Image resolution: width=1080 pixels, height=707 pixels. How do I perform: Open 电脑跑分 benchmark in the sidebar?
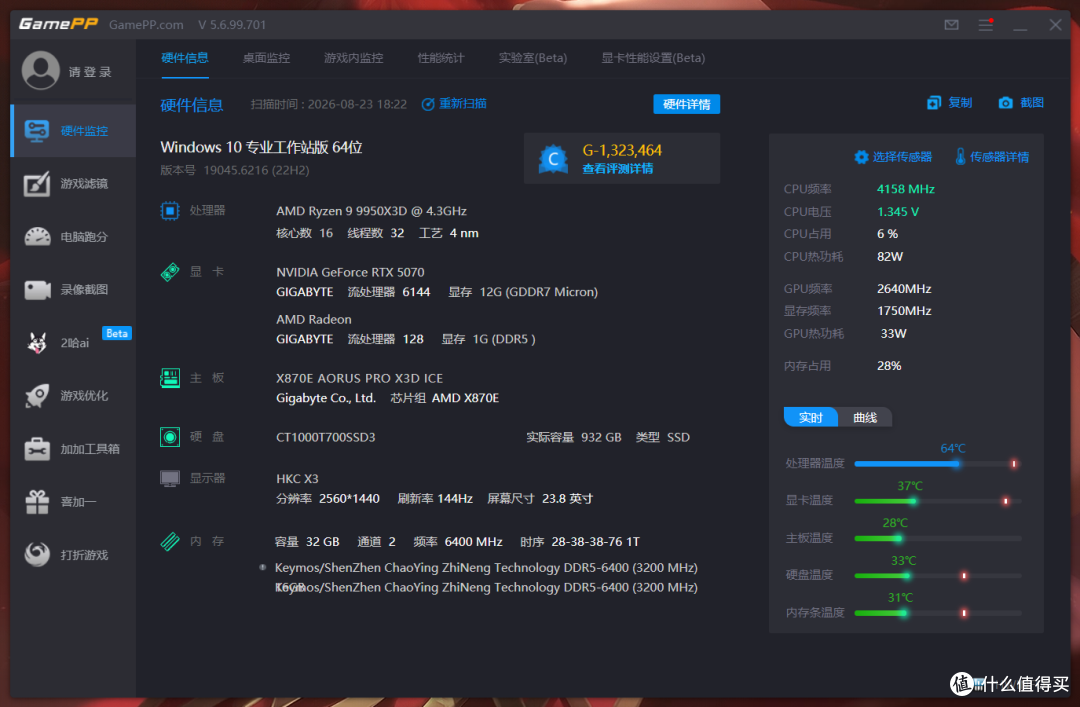pyautogui.click(x=73, y=237)
